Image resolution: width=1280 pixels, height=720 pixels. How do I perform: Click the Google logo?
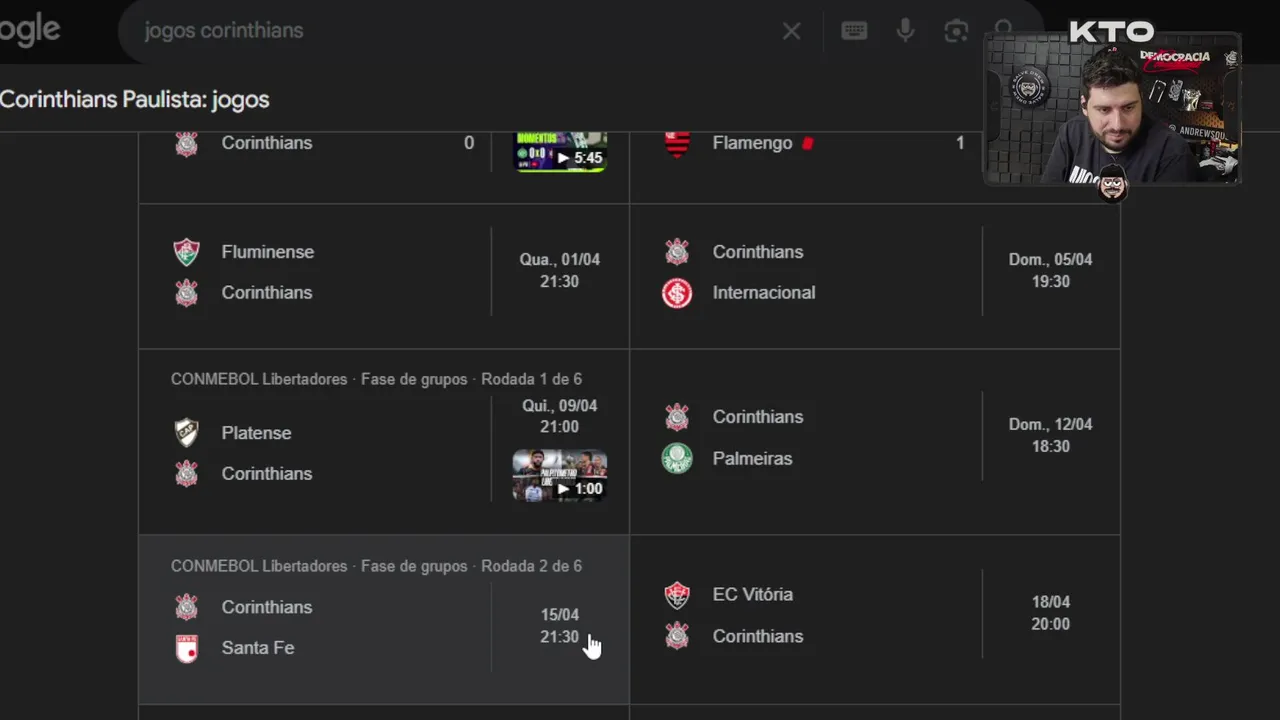[x=30, y=31]
